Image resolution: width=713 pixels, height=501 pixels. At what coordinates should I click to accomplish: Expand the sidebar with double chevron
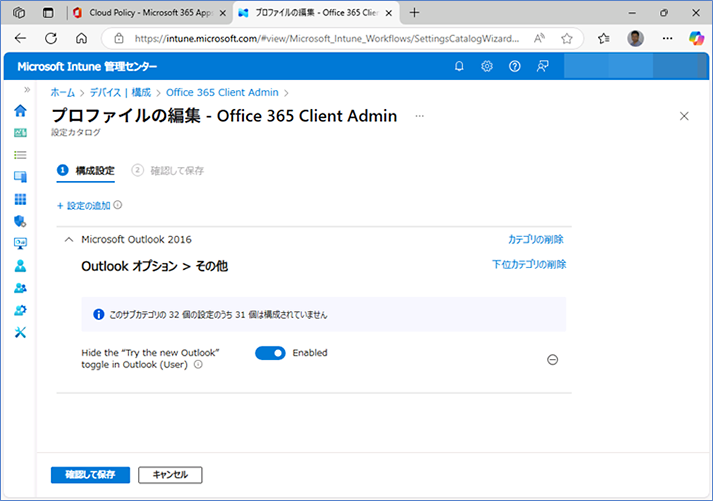27,90
